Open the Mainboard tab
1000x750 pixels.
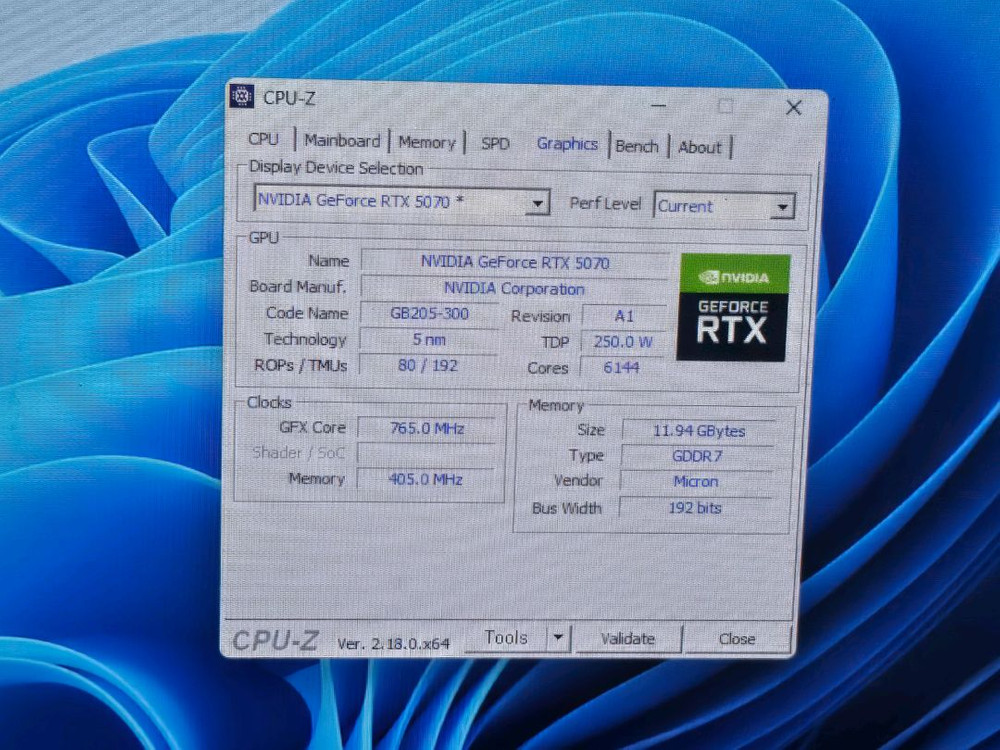tap(342, 141)
